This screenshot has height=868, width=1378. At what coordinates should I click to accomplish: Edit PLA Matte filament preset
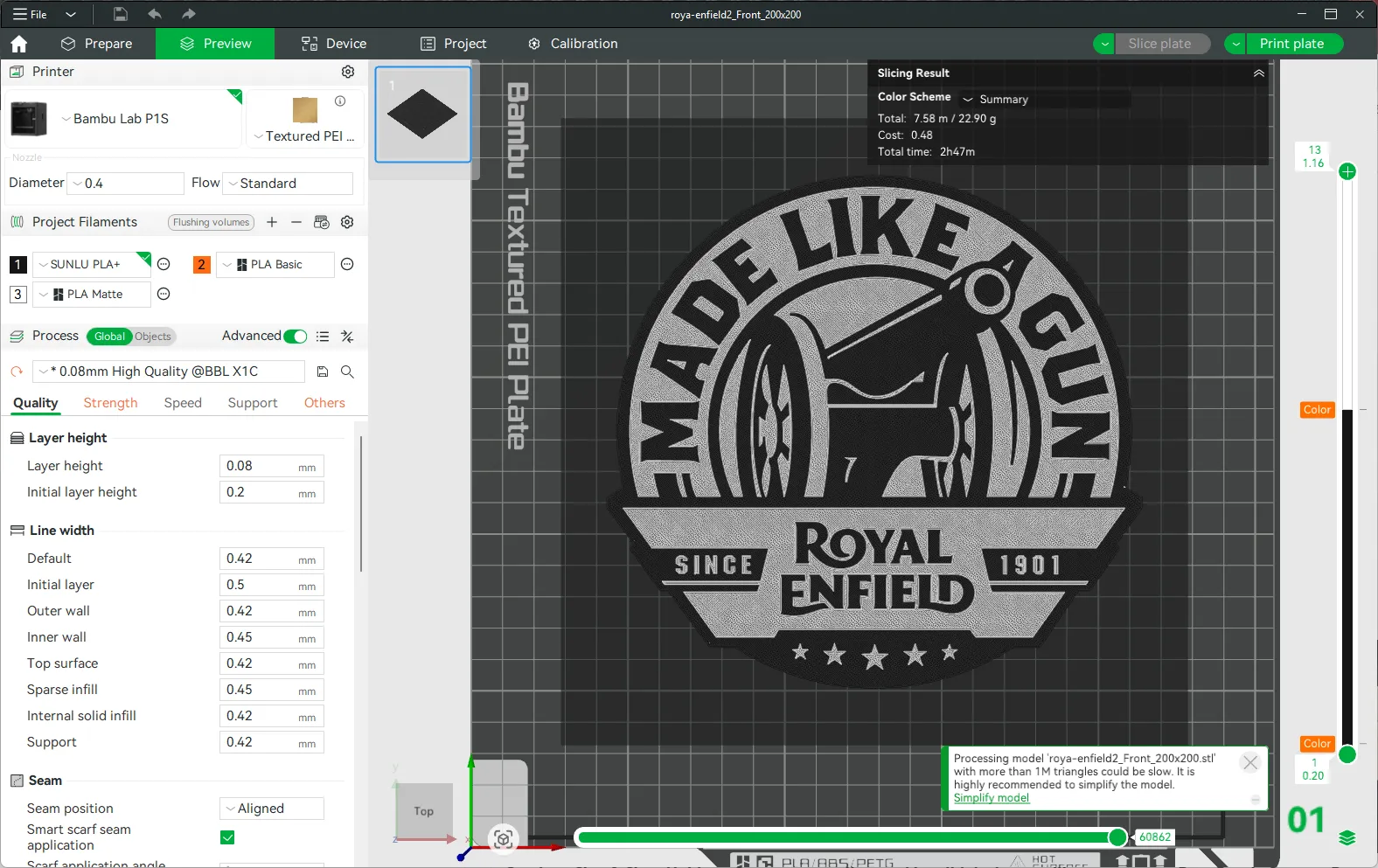[164, 294]
